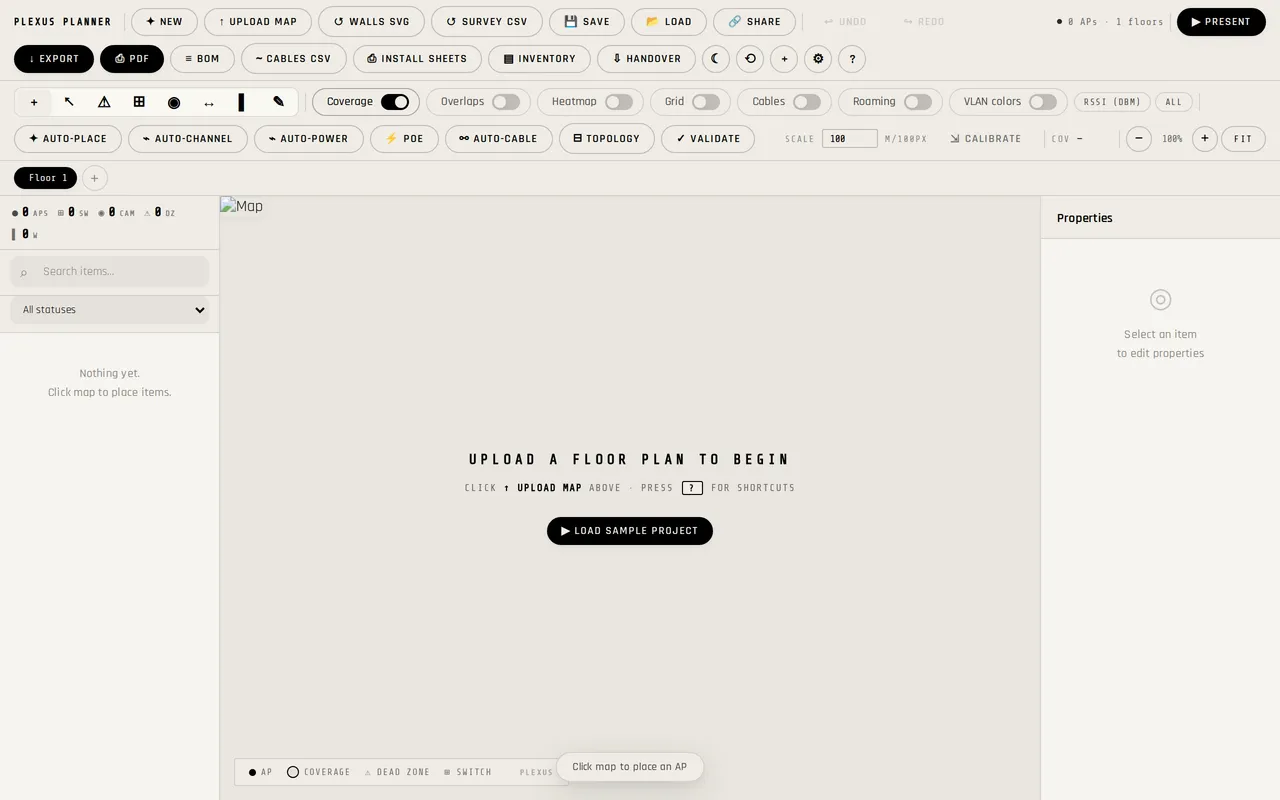Open the BOM button
1280x800 pixels.
click(x=202, y=59)
